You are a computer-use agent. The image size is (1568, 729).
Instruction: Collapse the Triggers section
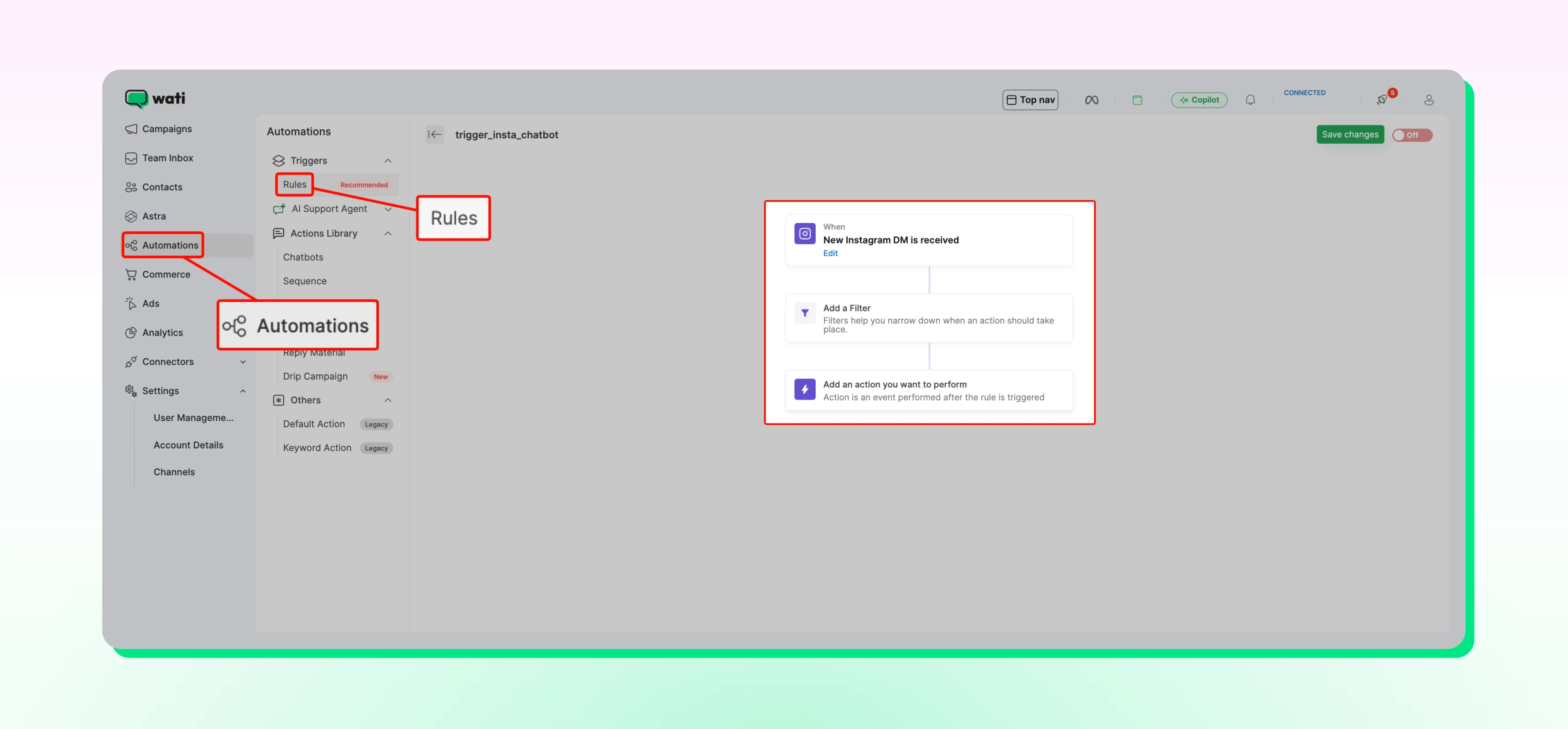(388, 161)
